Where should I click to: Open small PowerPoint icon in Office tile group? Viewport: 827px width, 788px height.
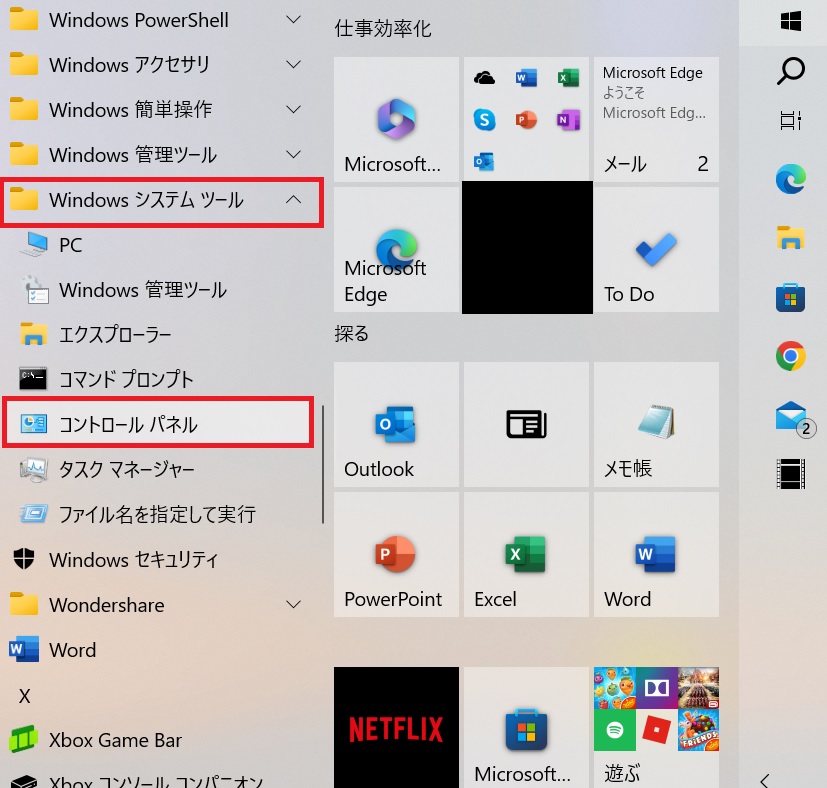click(526, 120)
